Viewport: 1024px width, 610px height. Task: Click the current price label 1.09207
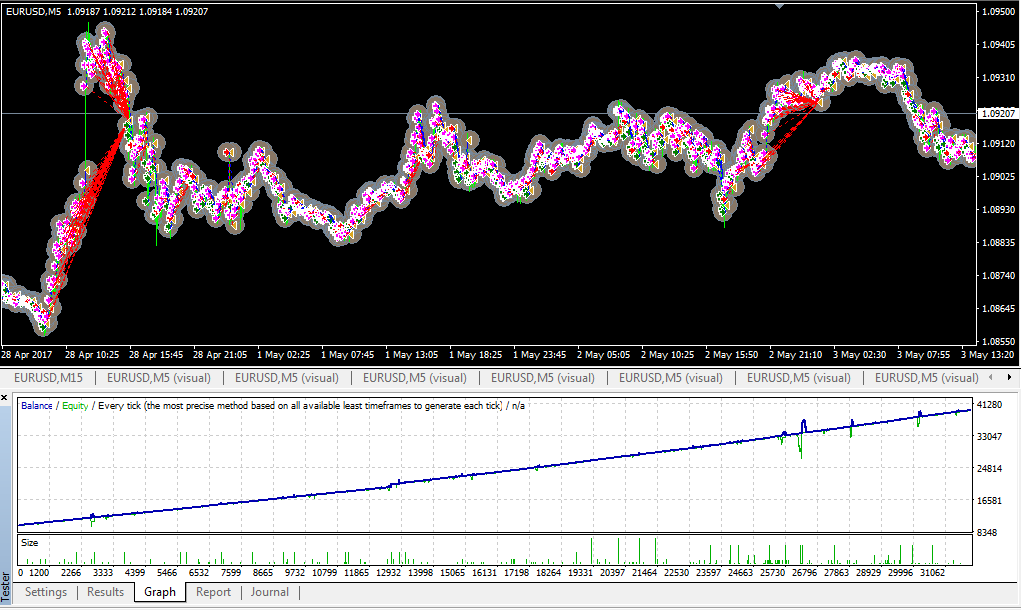[998, 114]
